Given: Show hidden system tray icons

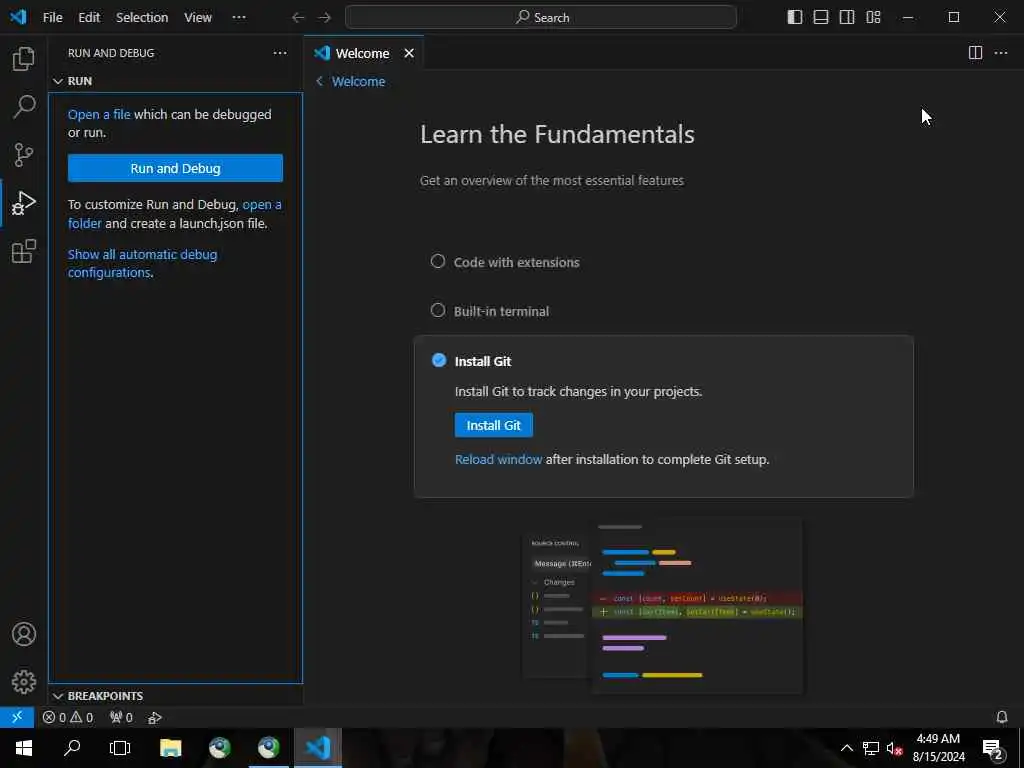Looking at the screenshot, I should click(846, 748).
